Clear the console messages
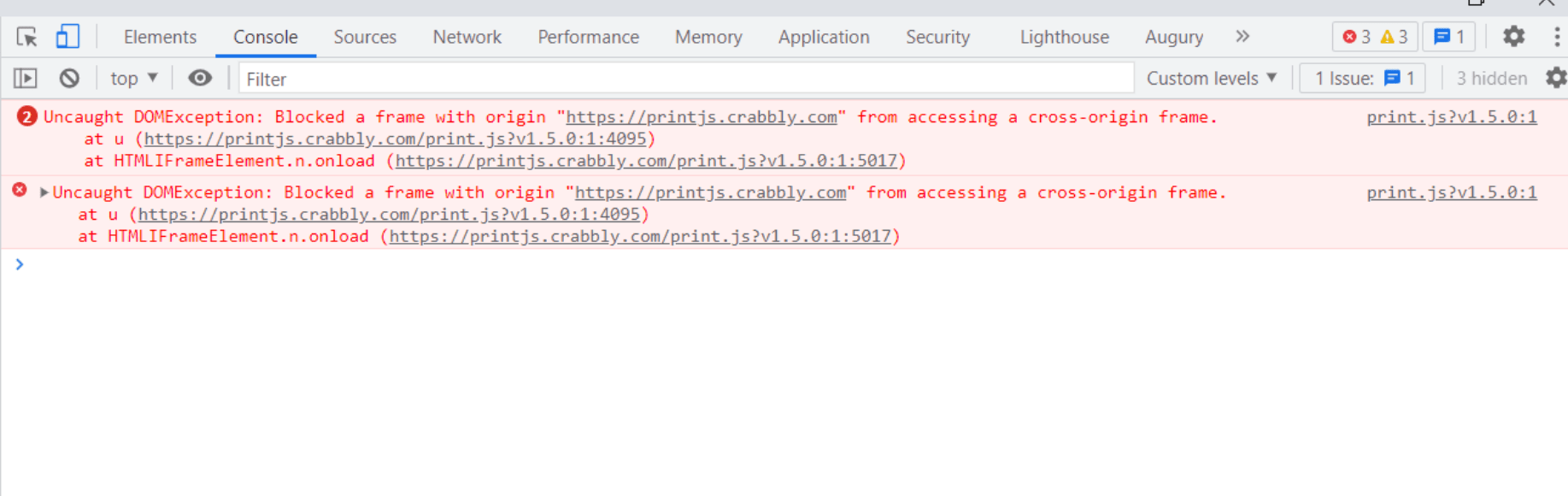1568x496 pixels. pyautogui.click(x=69, y=78)
